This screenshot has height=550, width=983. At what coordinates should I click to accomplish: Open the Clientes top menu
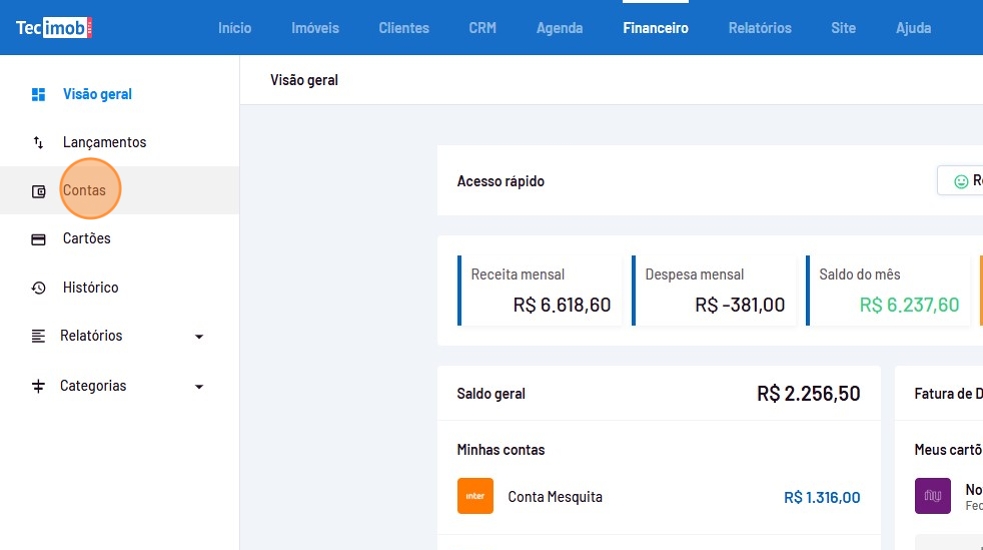(404, 28)
